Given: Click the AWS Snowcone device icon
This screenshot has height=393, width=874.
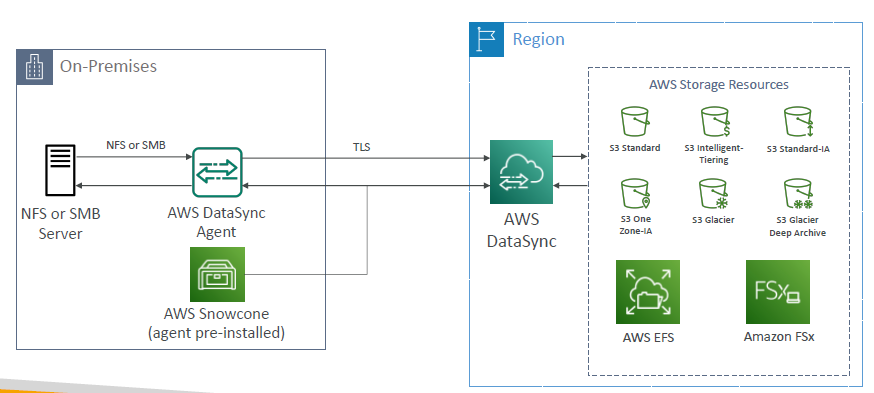Looking at the screenshot, I should pyautogui.click(x=217, y=274).
